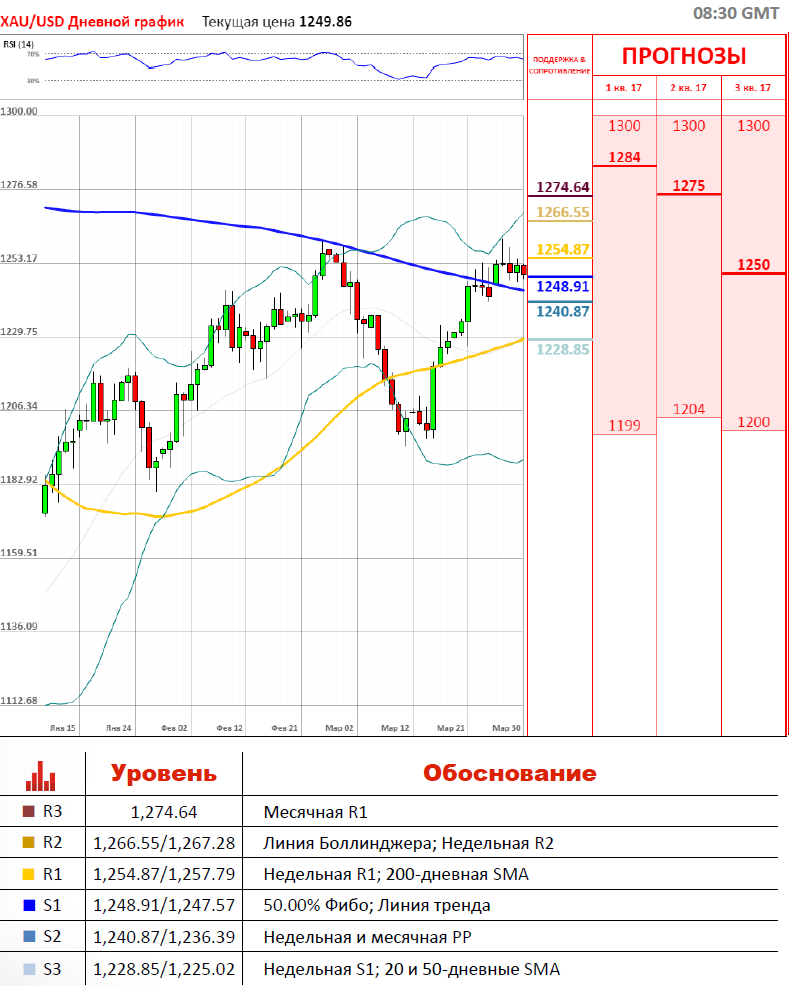Click the RSI (14) indicator label
Viewport: 790px width, 986px height.
(x=18, y=44)
